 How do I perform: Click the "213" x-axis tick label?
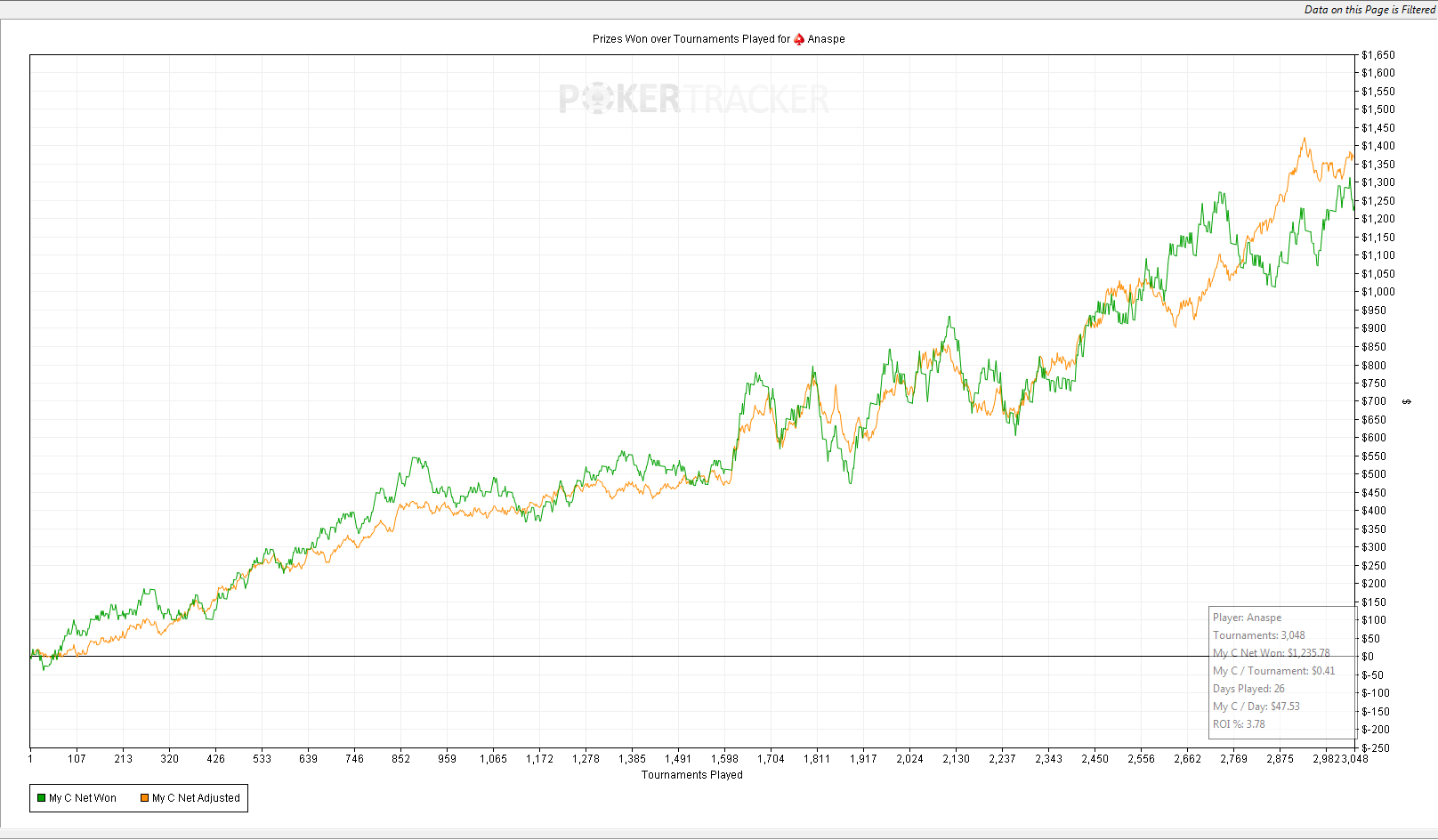[123, 759]
